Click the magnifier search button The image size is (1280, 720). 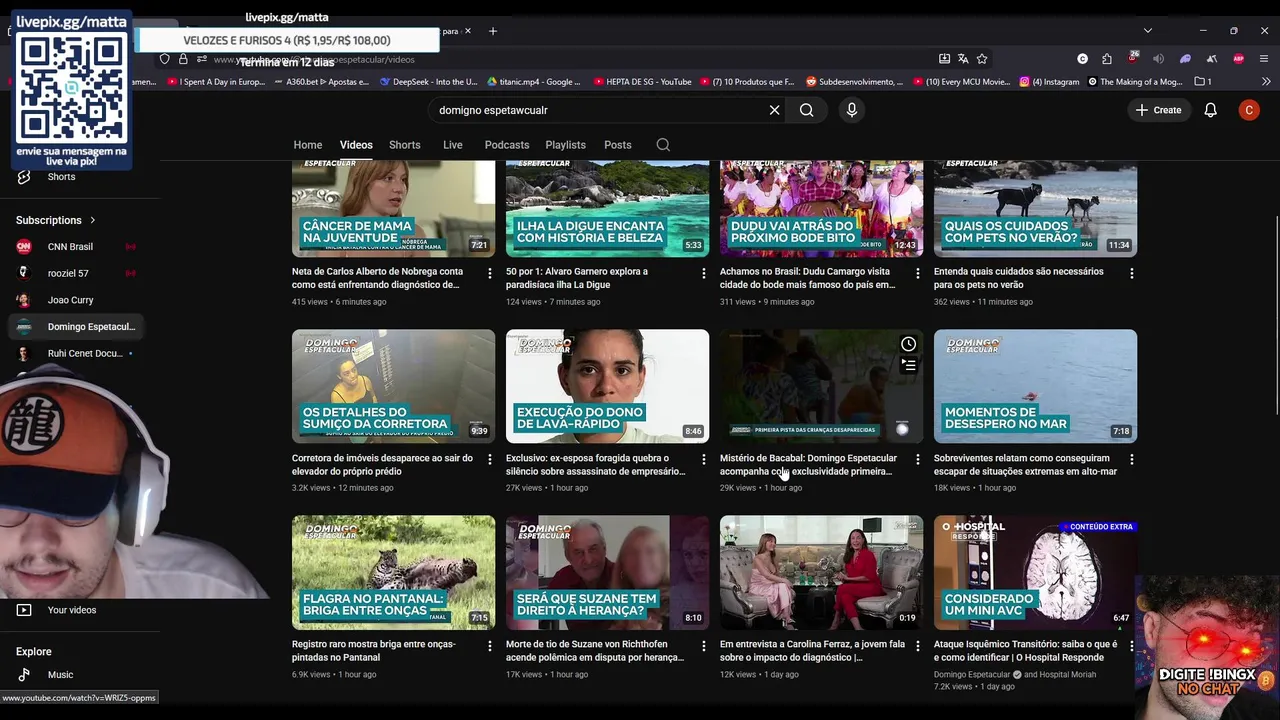806,110
